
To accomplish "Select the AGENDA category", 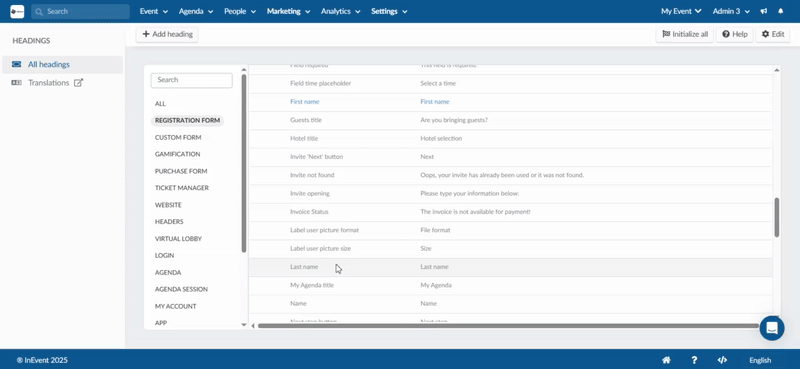I will [x=168, y=273].
